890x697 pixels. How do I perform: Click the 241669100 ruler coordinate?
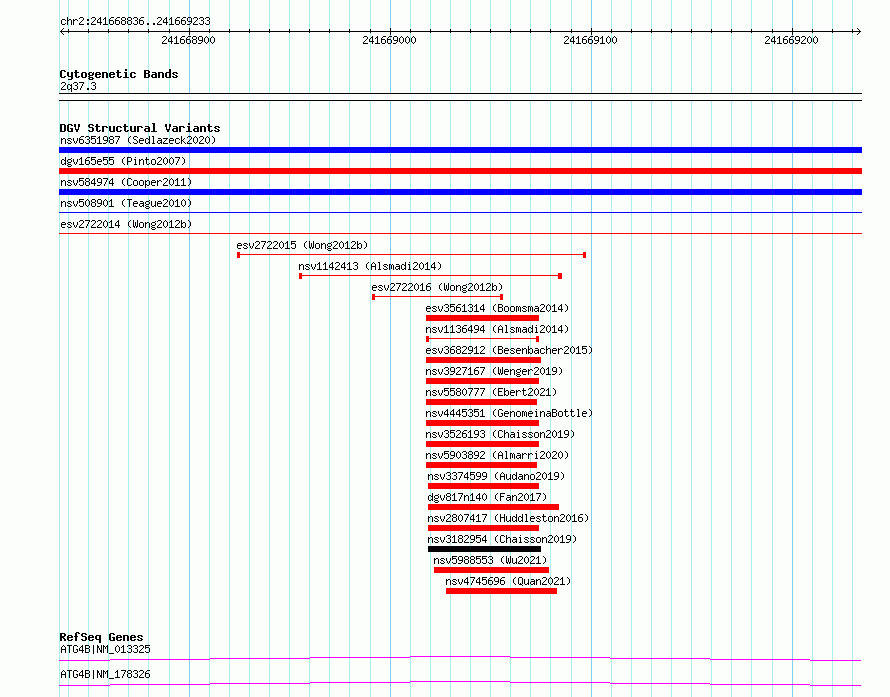pos(590,40)
